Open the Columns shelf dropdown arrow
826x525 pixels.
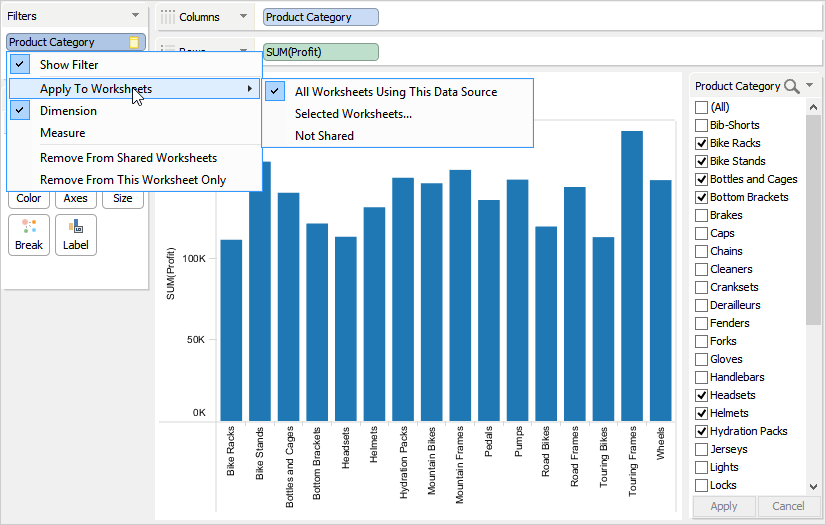coord(243,16)
